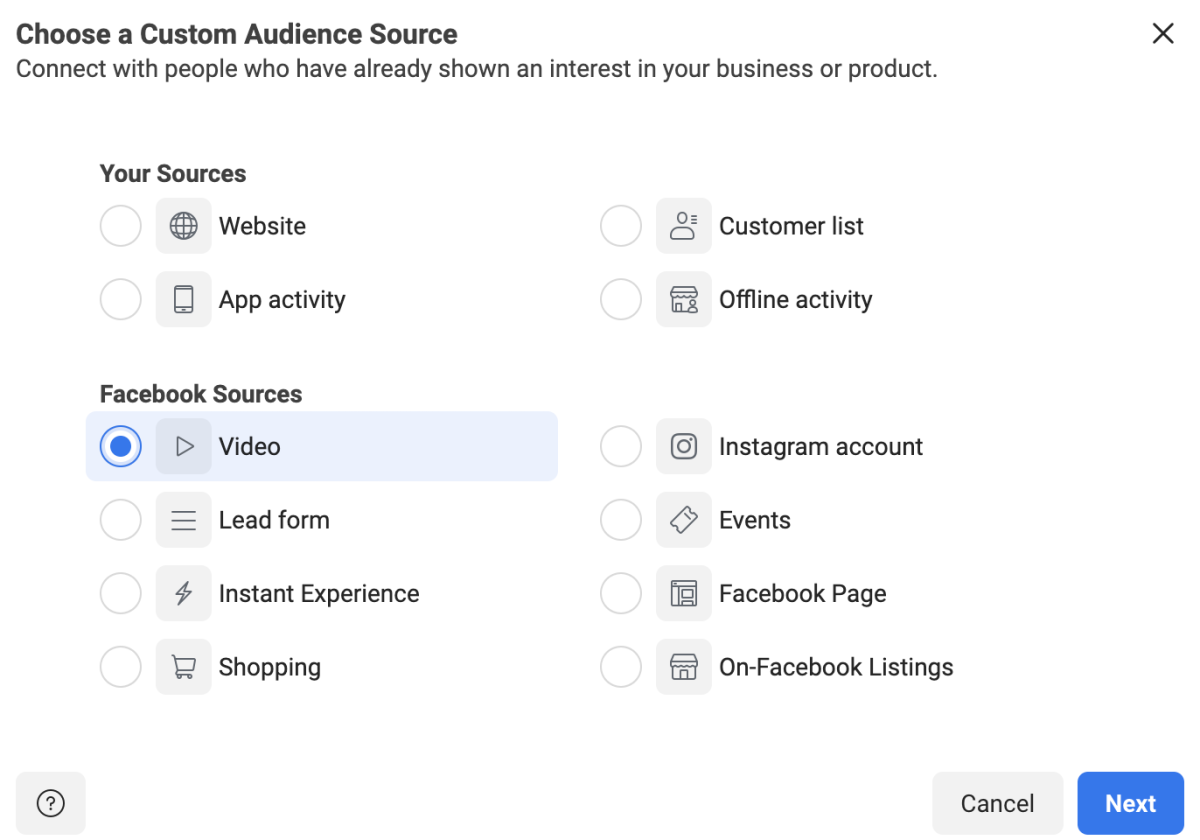The height and width of the screenshot is (840, 1200).
Task: Click the Events ticket icon
Action: point(684,520)
